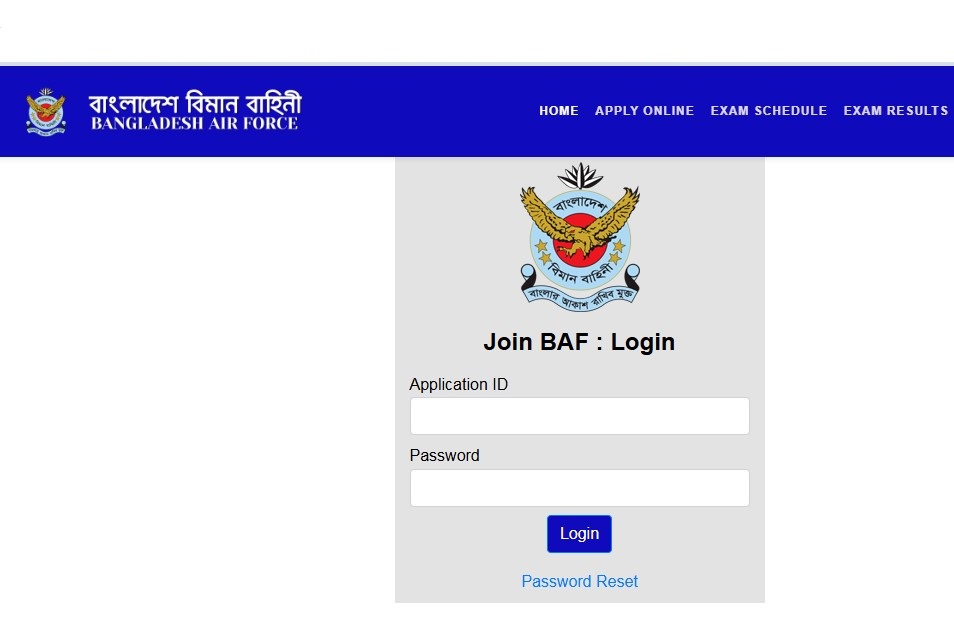Click the Bengali site title in header

point(195,102)
